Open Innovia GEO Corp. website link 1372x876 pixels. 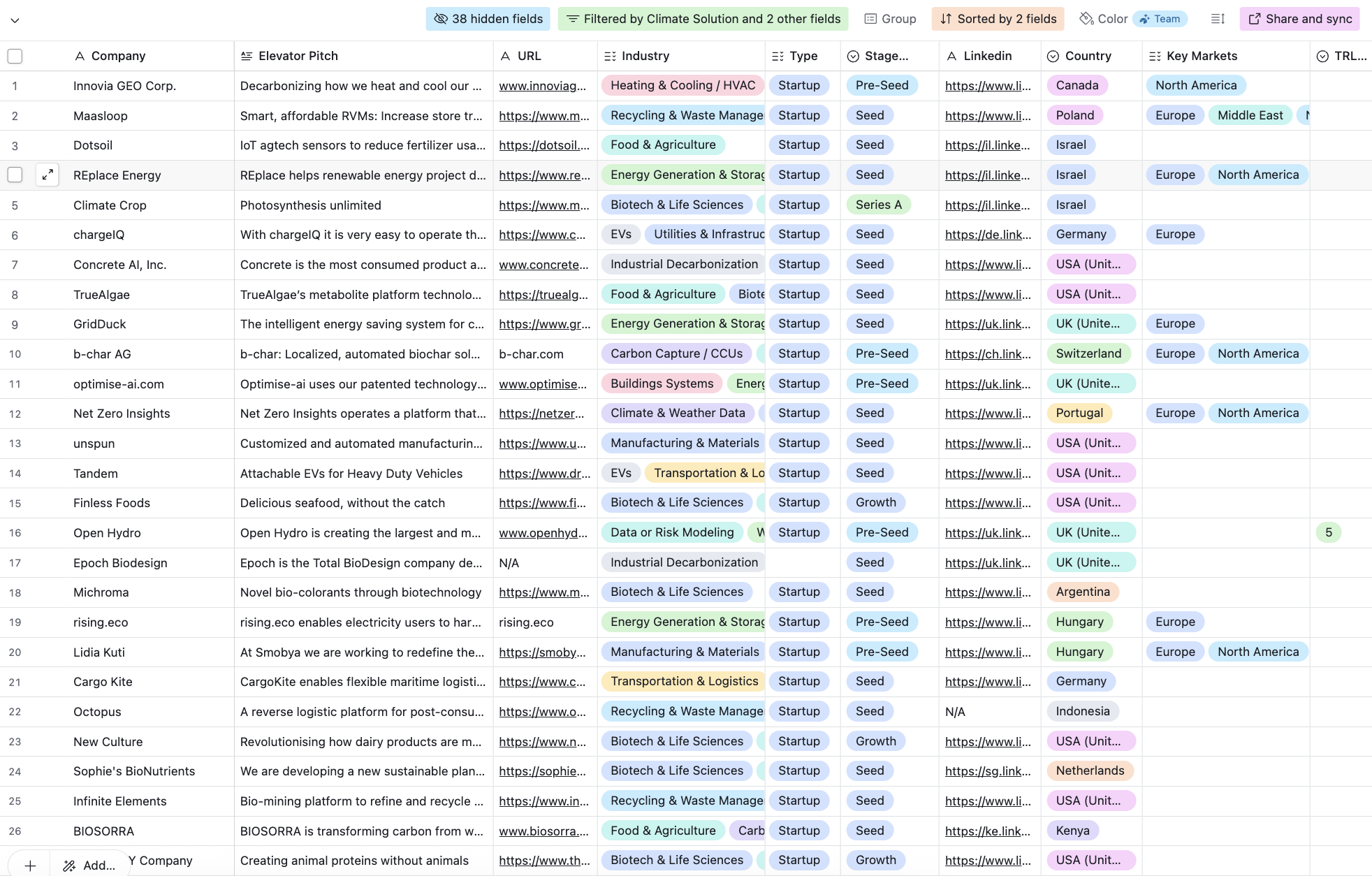point(543,86)
